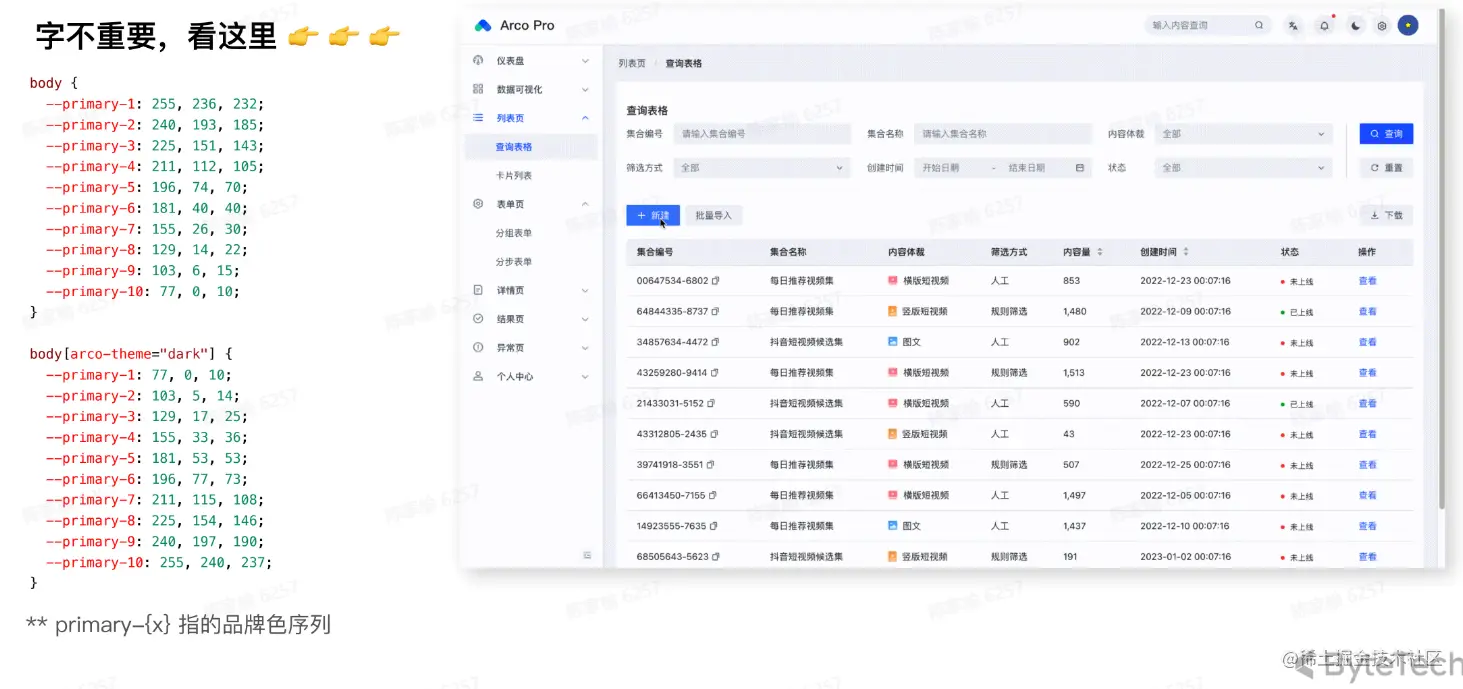Click the blue 查询 search button
1463x689 pixels.
click(1386, 134)
